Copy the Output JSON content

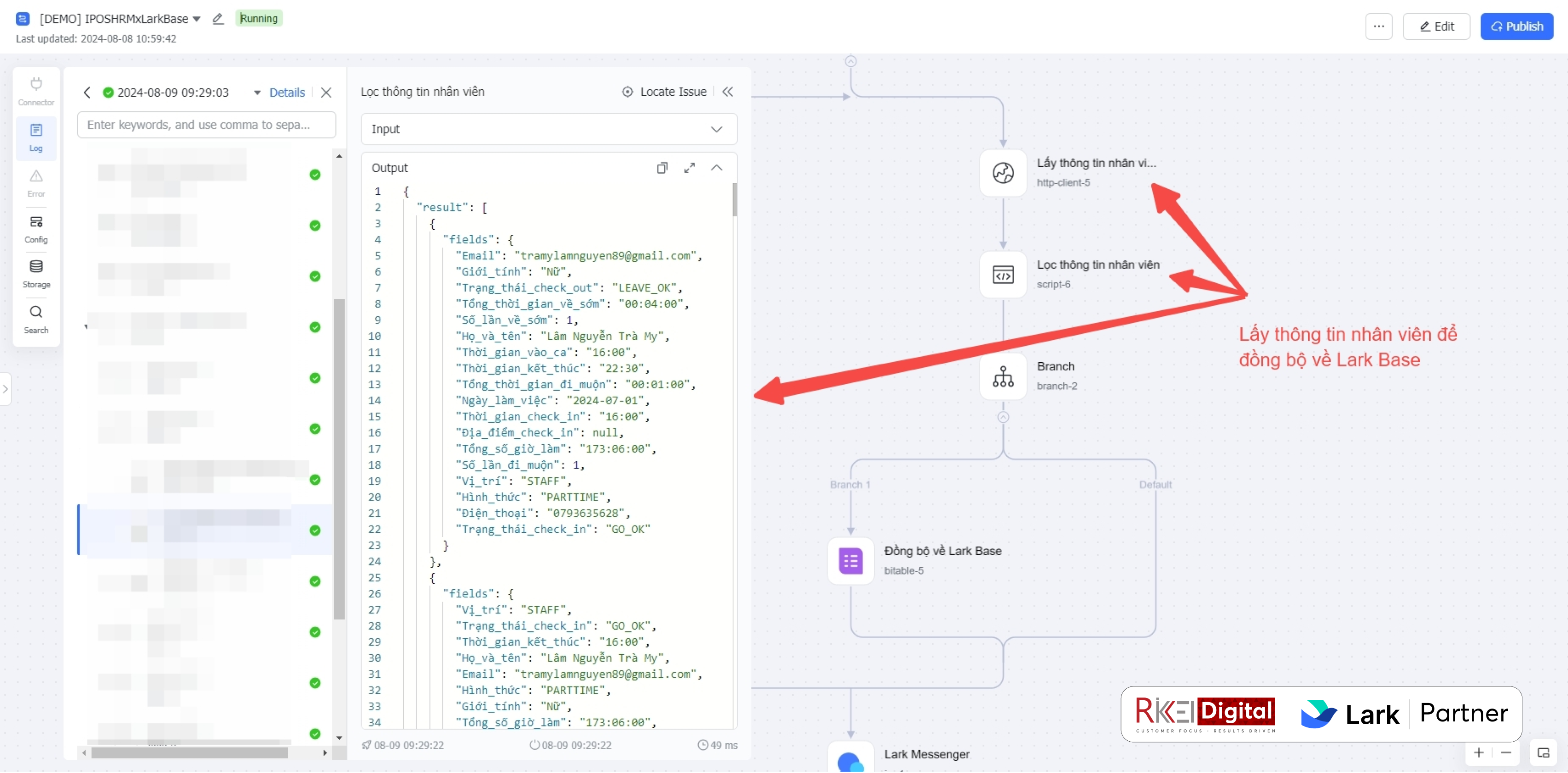(662, 168)
